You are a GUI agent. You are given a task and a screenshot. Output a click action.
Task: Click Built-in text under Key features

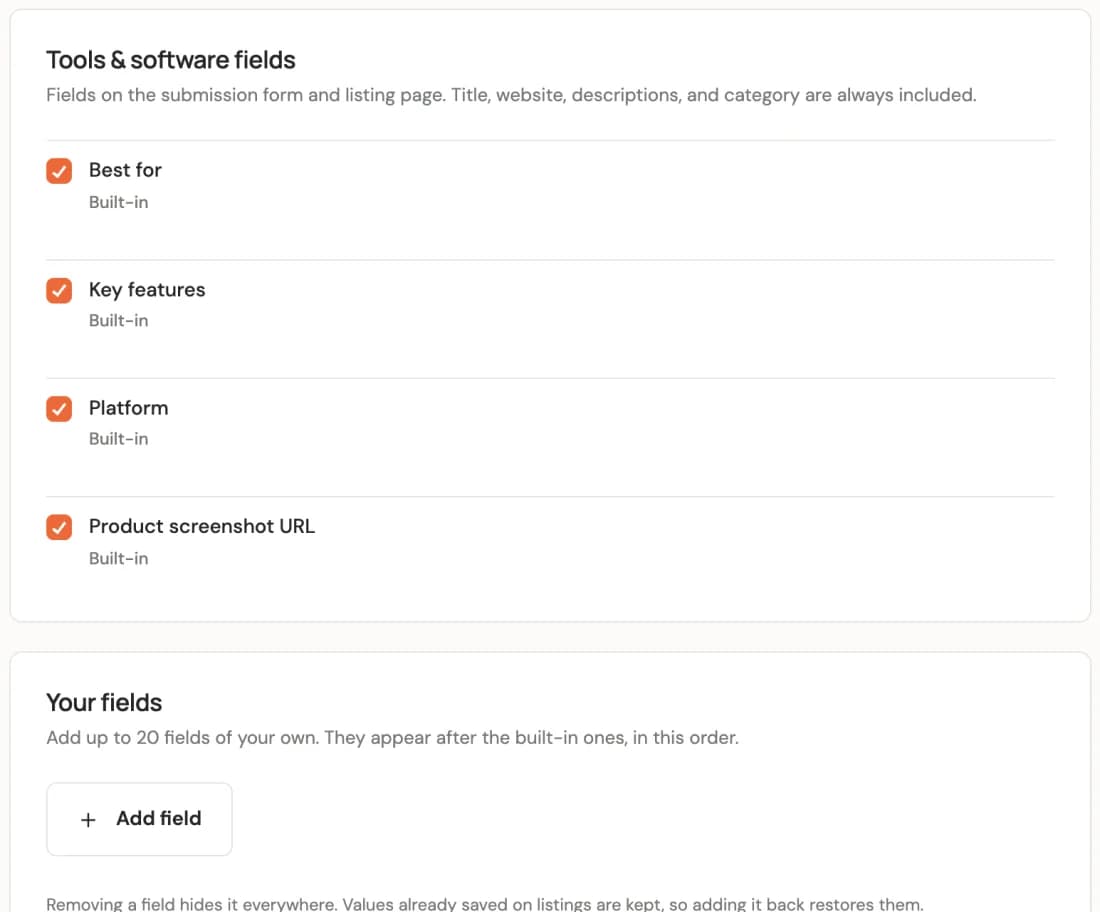[x=119, y=321]
